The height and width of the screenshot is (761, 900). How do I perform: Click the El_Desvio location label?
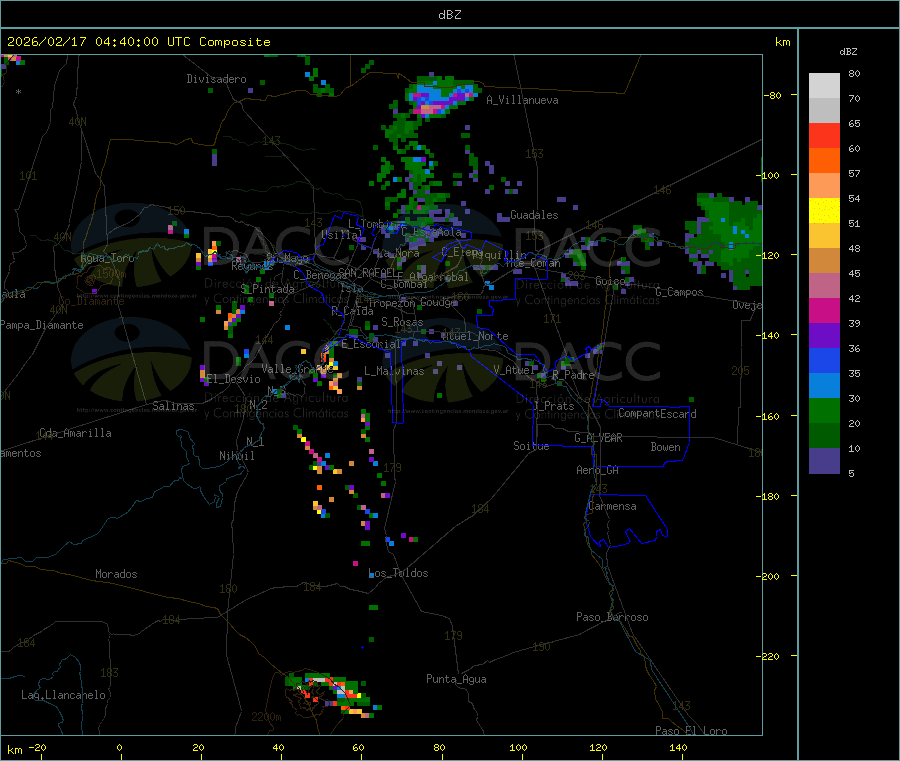tap(233, 379)
